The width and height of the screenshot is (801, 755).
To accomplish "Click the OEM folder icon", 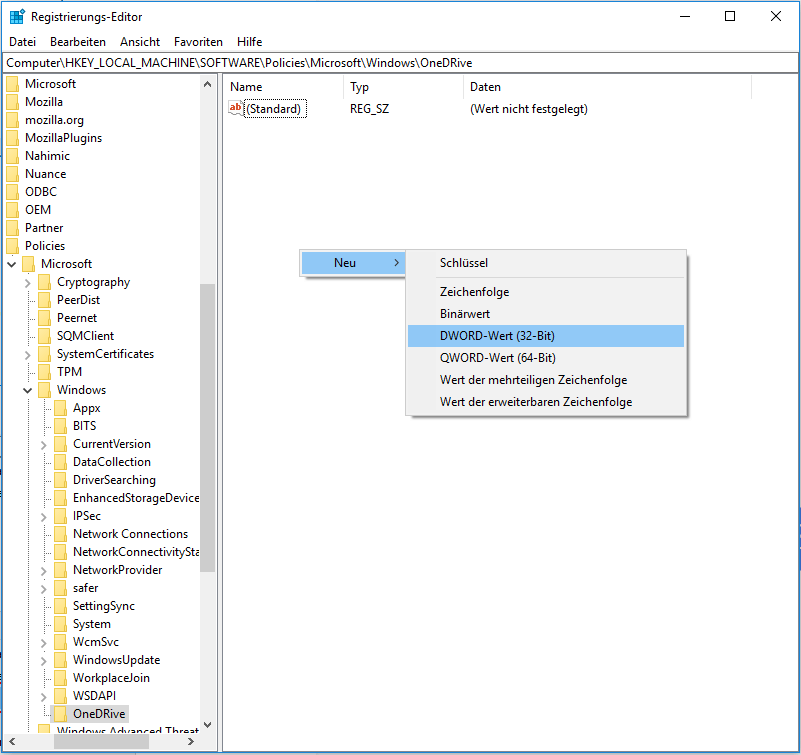I will click(x=13, y=210).
